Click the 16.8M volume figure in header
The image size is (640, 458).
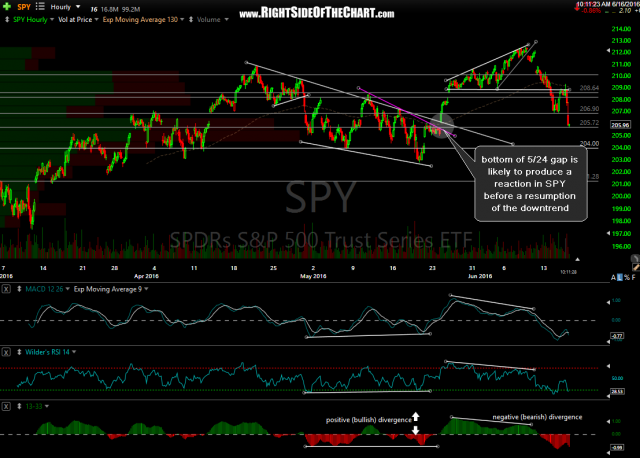pyautogui.click(x=108, y=9)
